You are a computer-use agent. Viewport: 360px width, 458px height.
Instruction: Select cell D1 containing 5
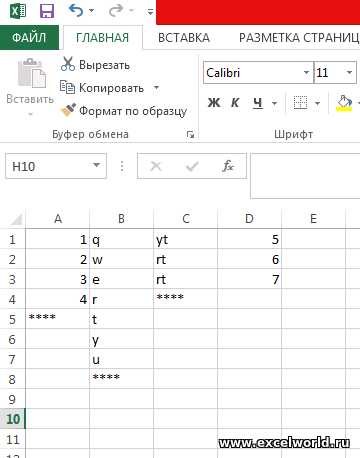click(250, 239)
